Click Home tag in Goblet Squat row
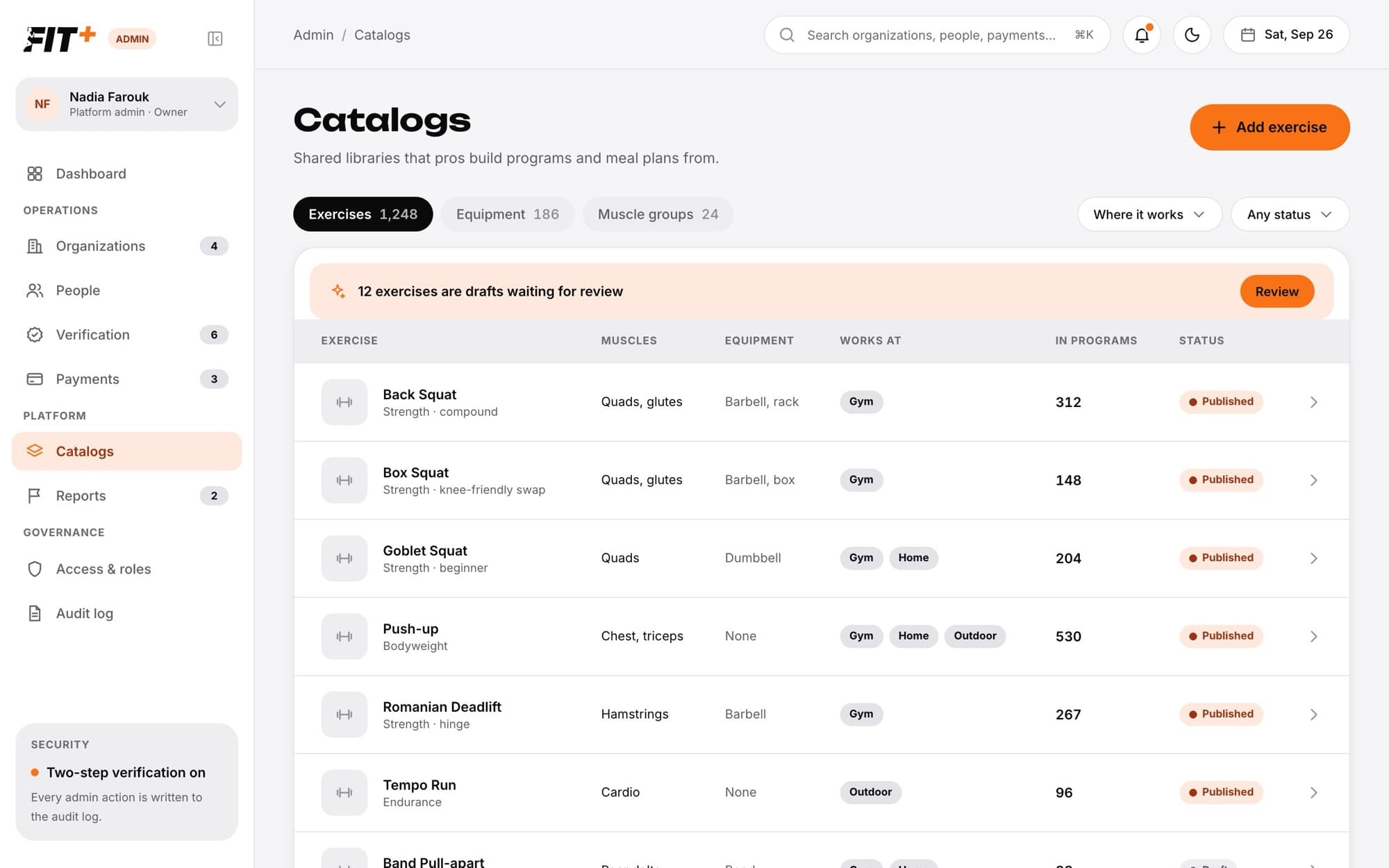The height and width of the screenshot is (868, 1389). (x=913, y=558)
